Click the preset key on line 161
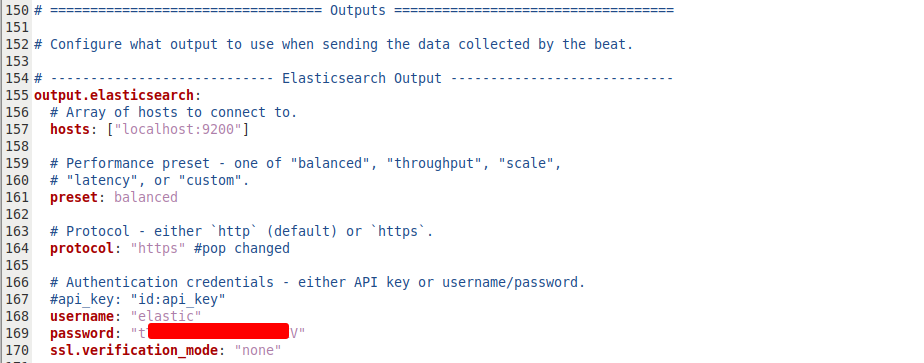This screenshot has height=363, width=924. pyautogui.click(x=74, y=197)
